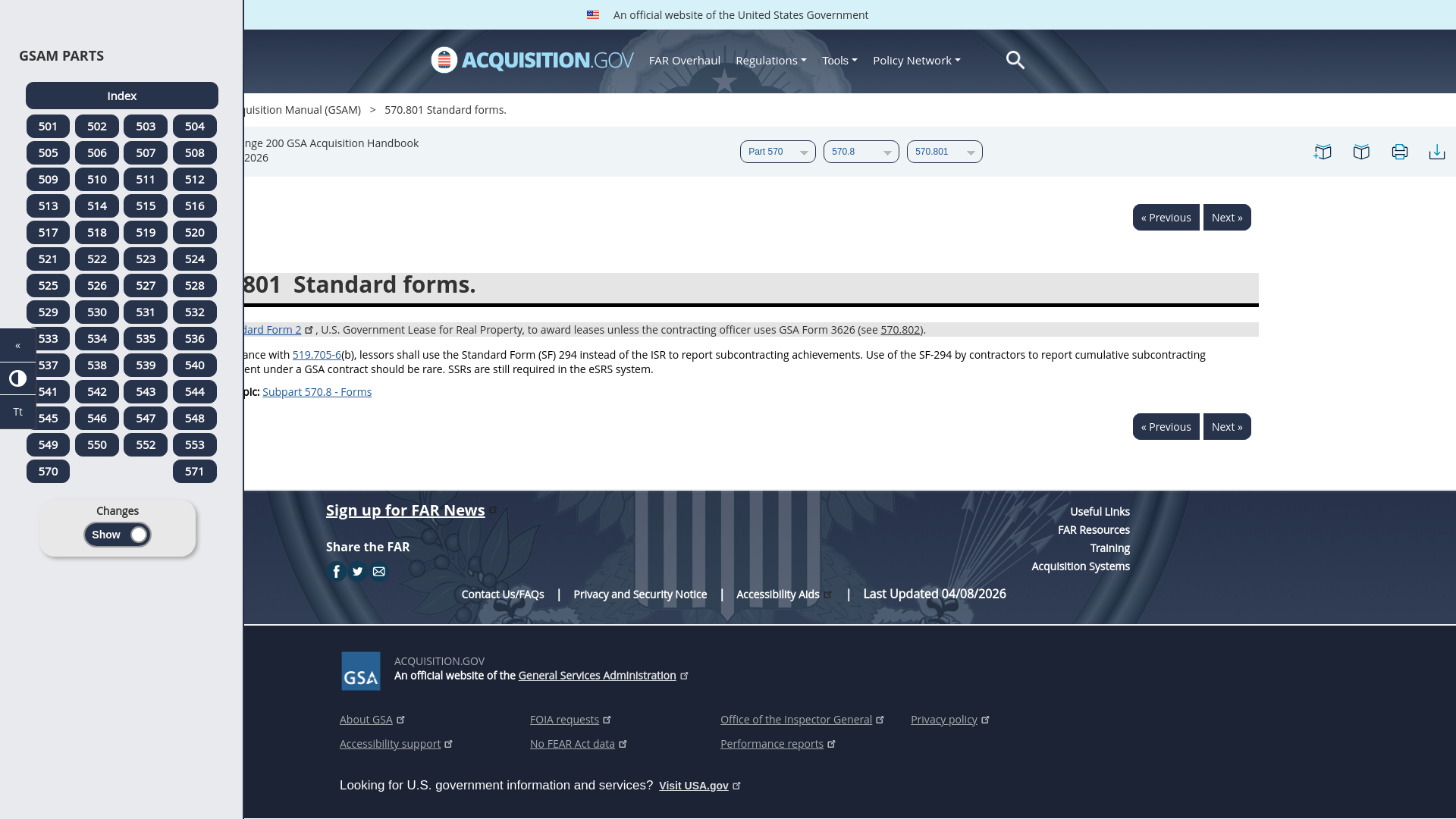Click the GSA logo in the footer
Viewport: 1456px width, 819px height.
pyautogui.click(x=361, y=671)
